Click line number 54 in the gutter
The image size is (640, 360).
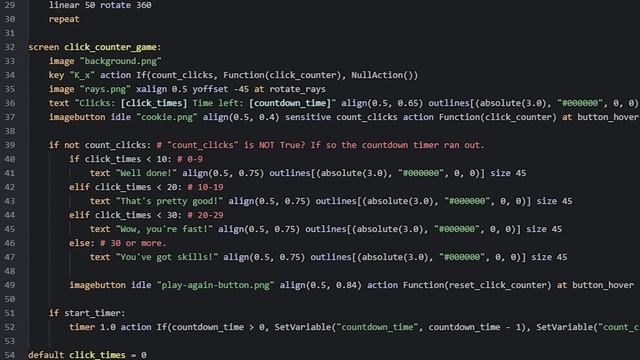point(10,355)
